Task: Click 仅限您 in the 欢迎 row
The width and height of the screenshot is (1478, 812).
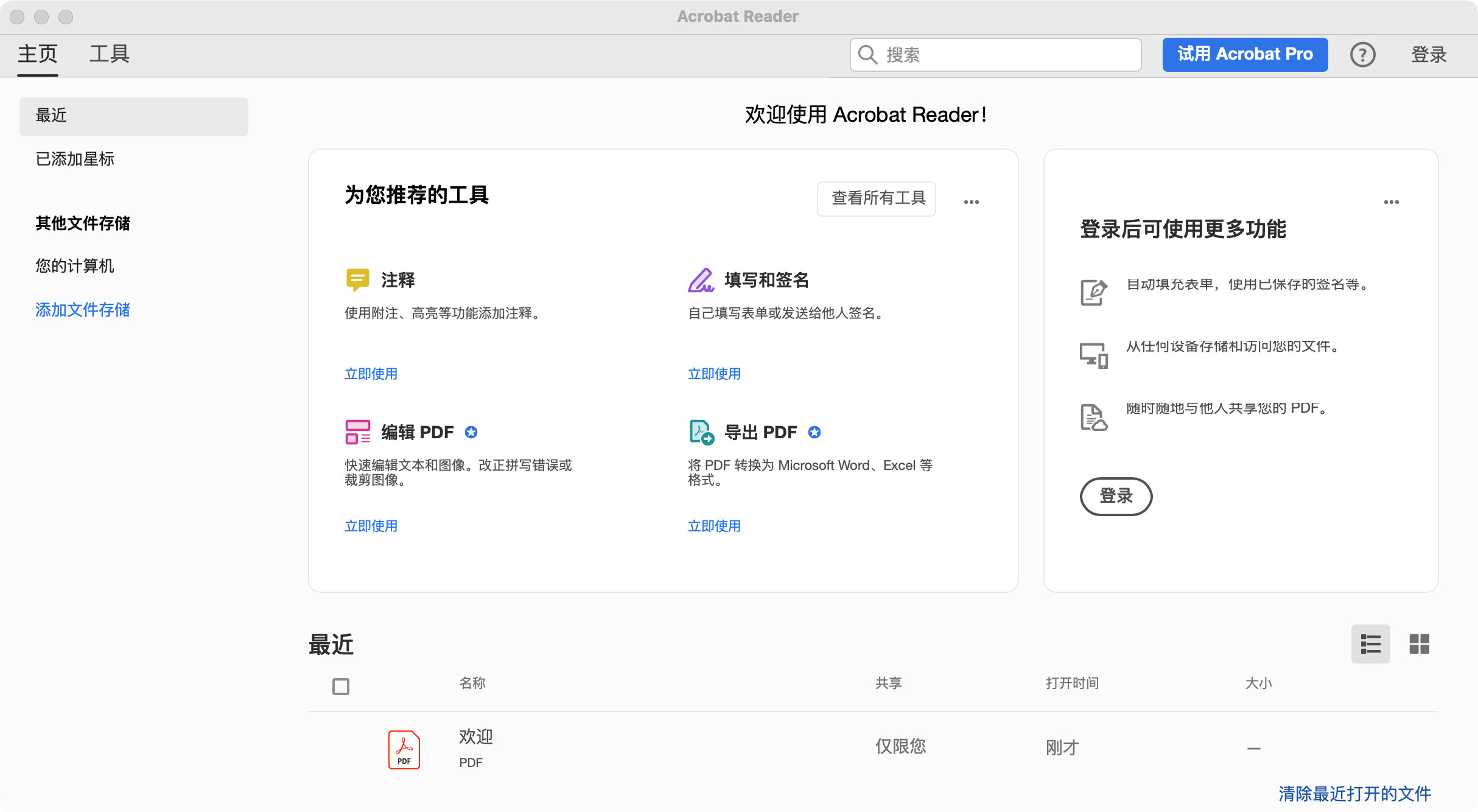Action: coord(901,747)
